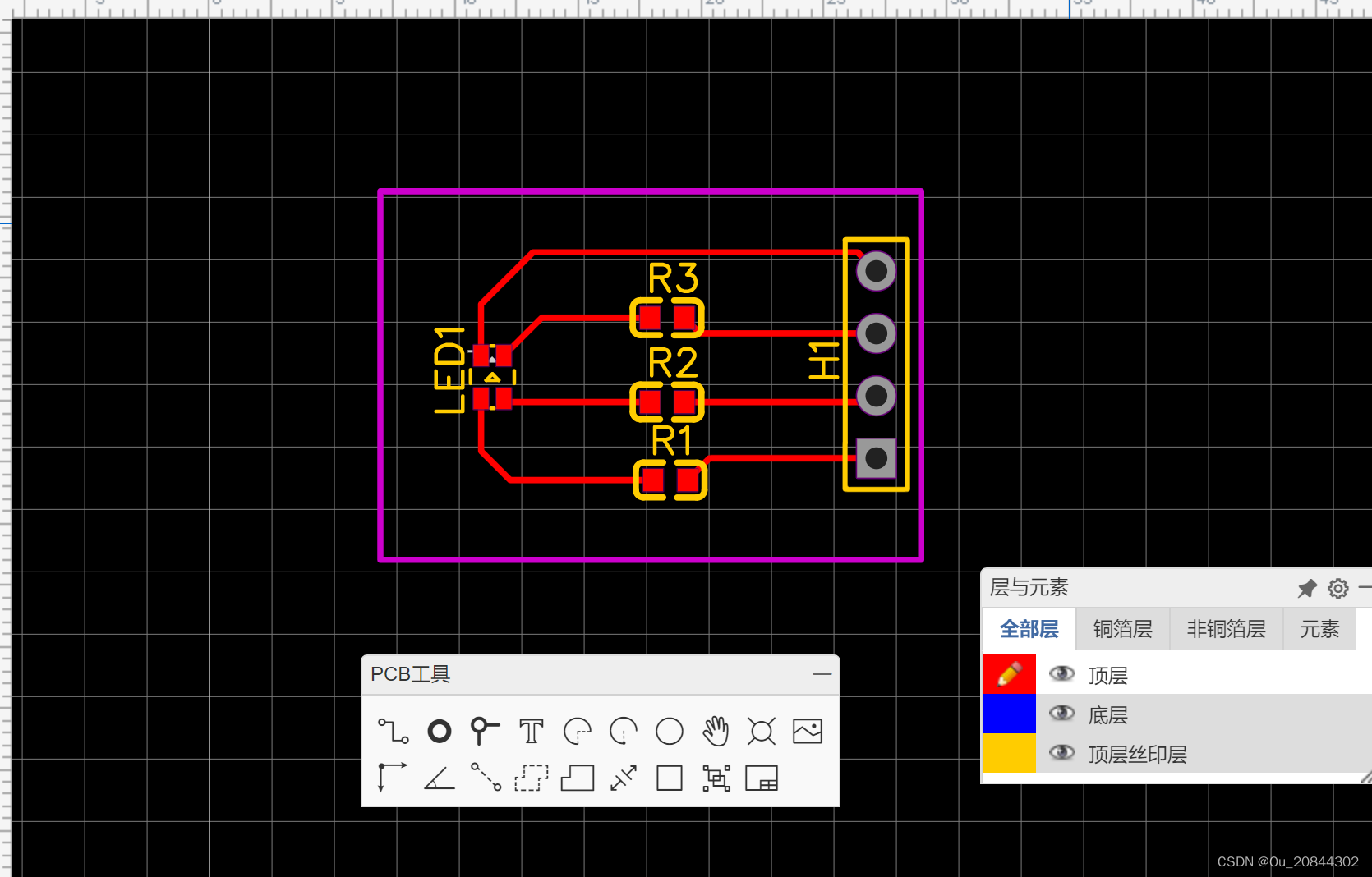Toggle visibility of 顶层丝印层 layer
The width and height of the screenshot is (1372, 877).
pyautogui.click(x=1062, y=753)
